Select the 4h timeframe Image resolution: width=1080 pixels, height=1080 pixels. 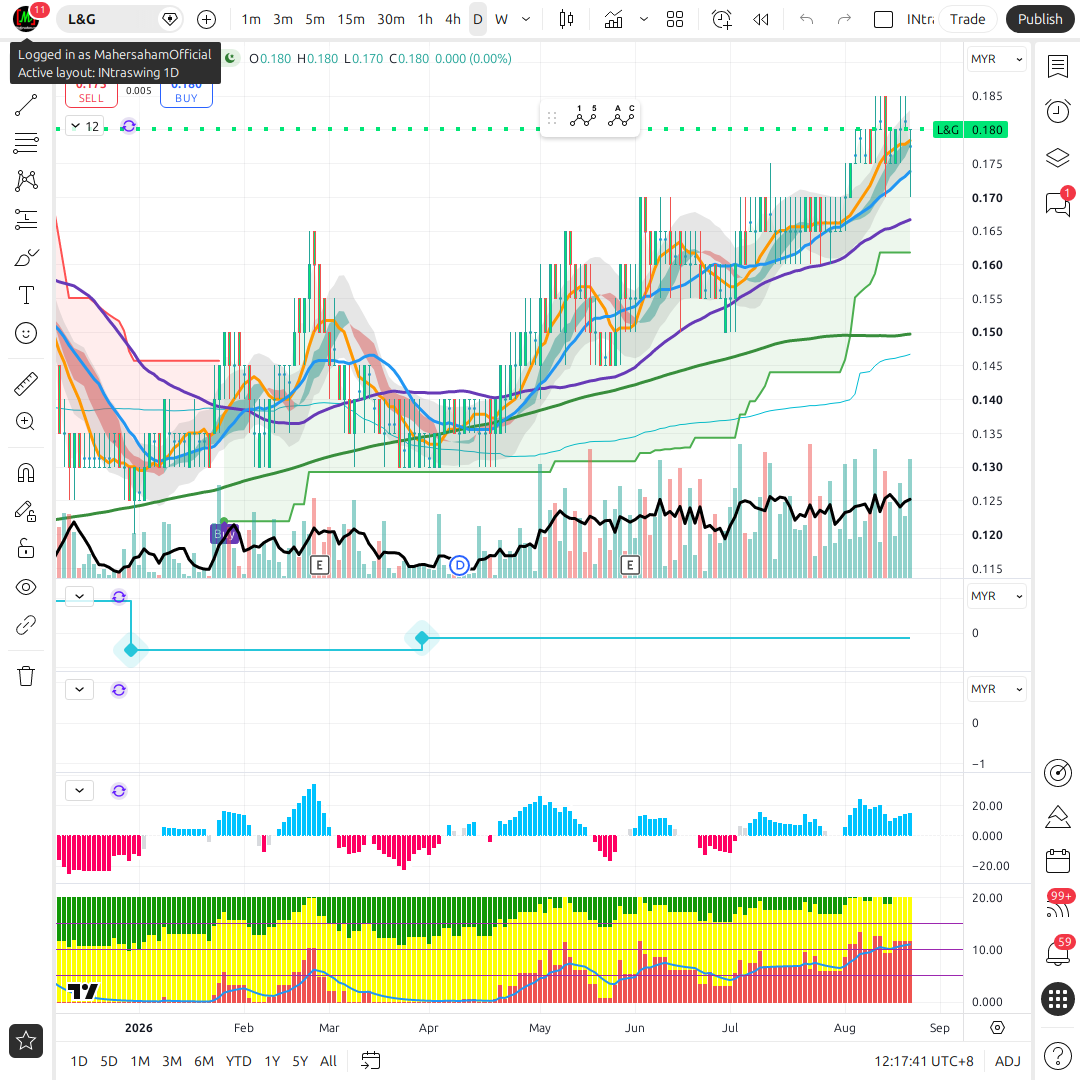coord(453,19)
